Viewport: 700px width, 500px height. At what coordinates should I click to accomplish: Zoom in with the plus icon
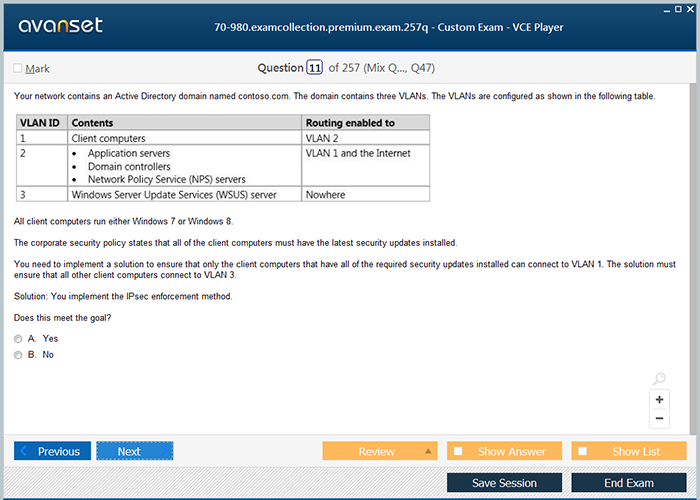pos(659,400)
